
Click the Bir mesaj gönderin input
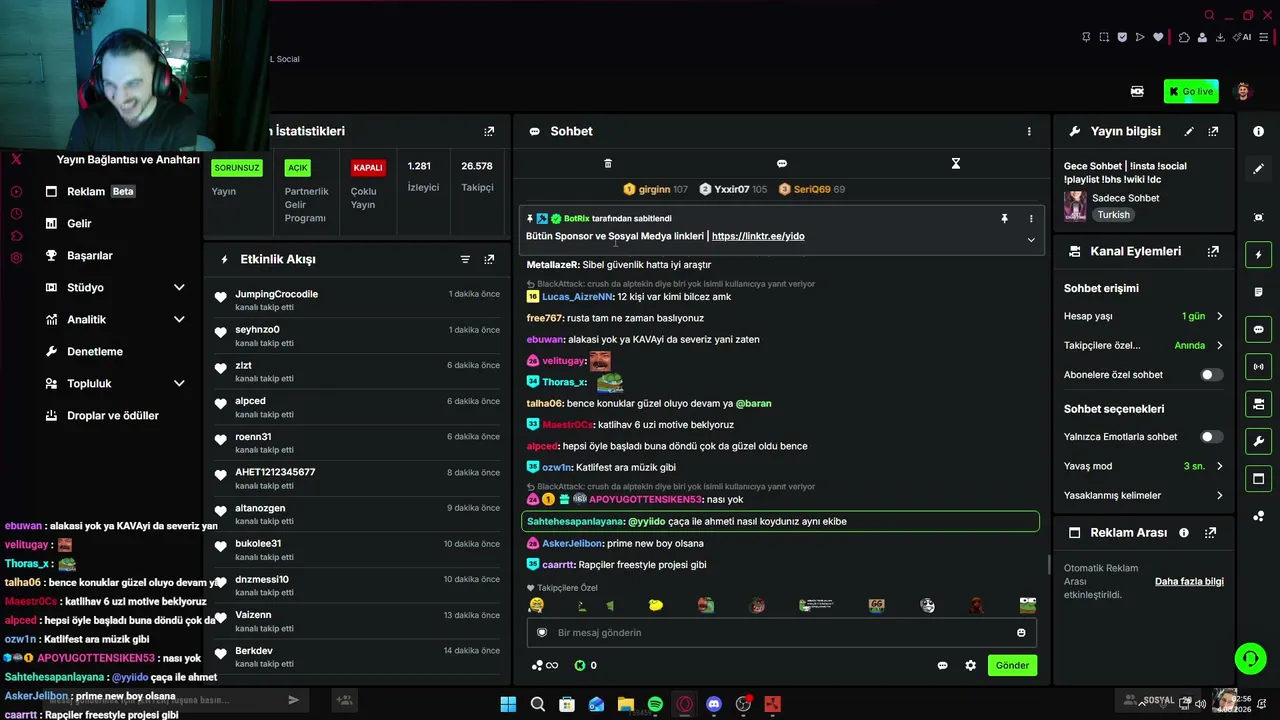pos(782,632)
